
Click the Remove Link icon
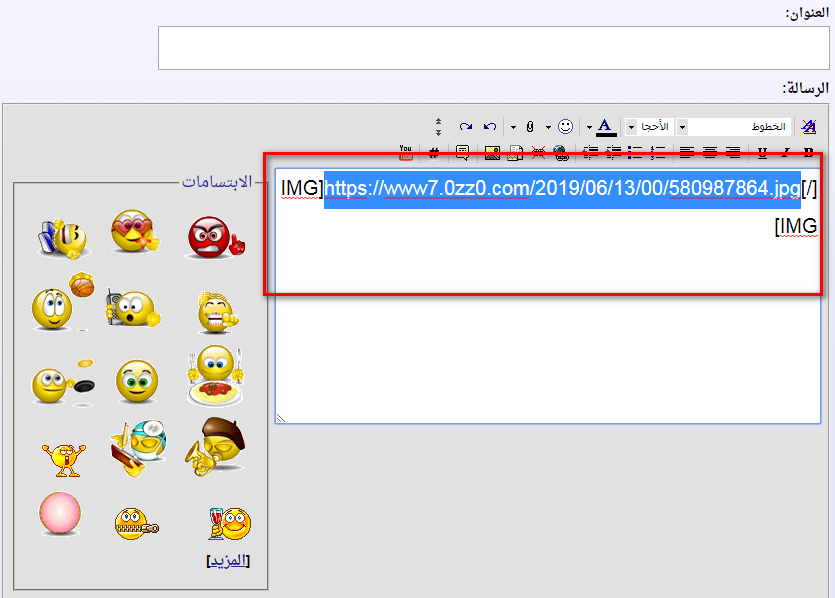click(x=538, y=153)
